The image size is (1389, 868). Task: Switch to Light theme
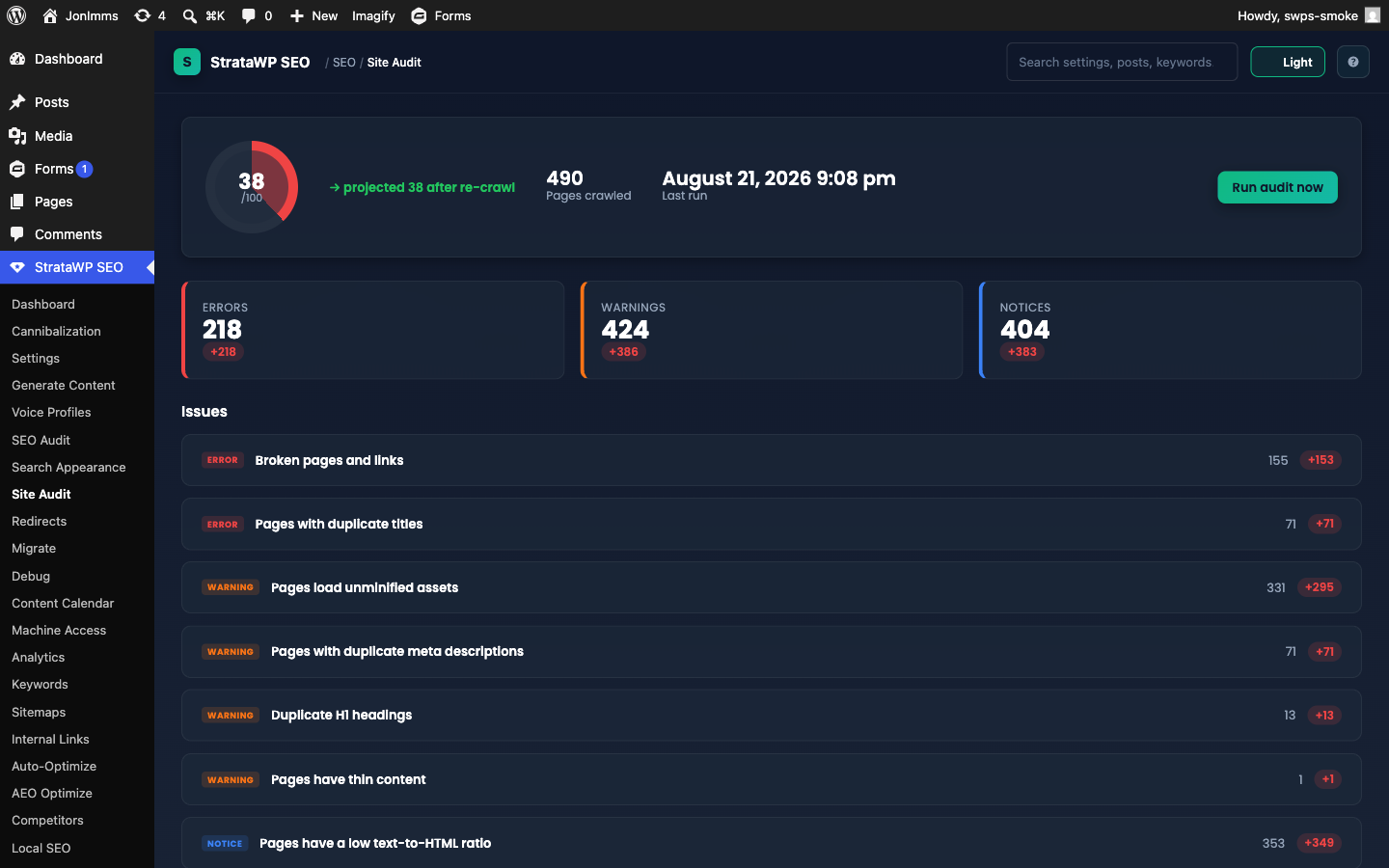(x=1288, y=62)
